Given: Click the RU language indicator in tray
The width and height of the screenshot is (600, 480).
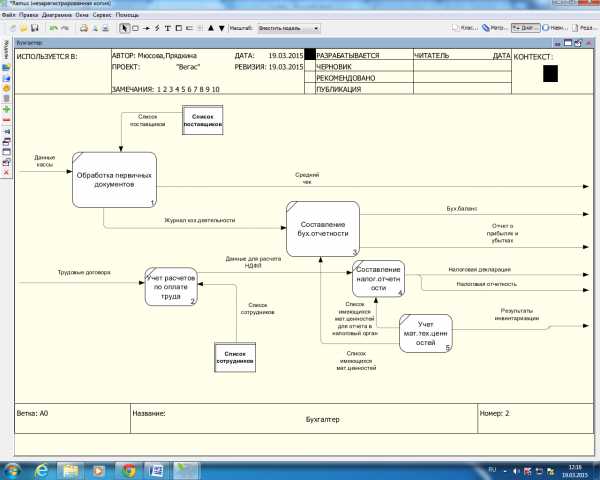Looking at the screenshot, I should click(492, 469).
